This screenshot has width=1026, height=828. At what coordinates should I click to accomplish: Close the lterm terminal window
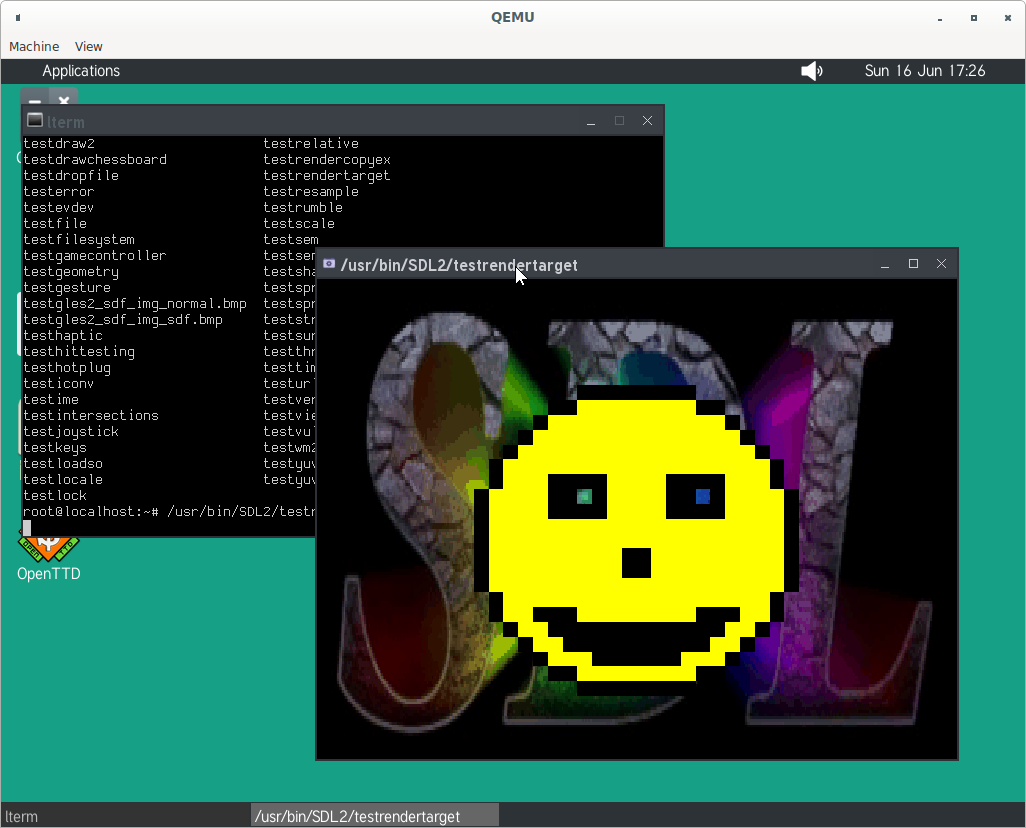647,120
